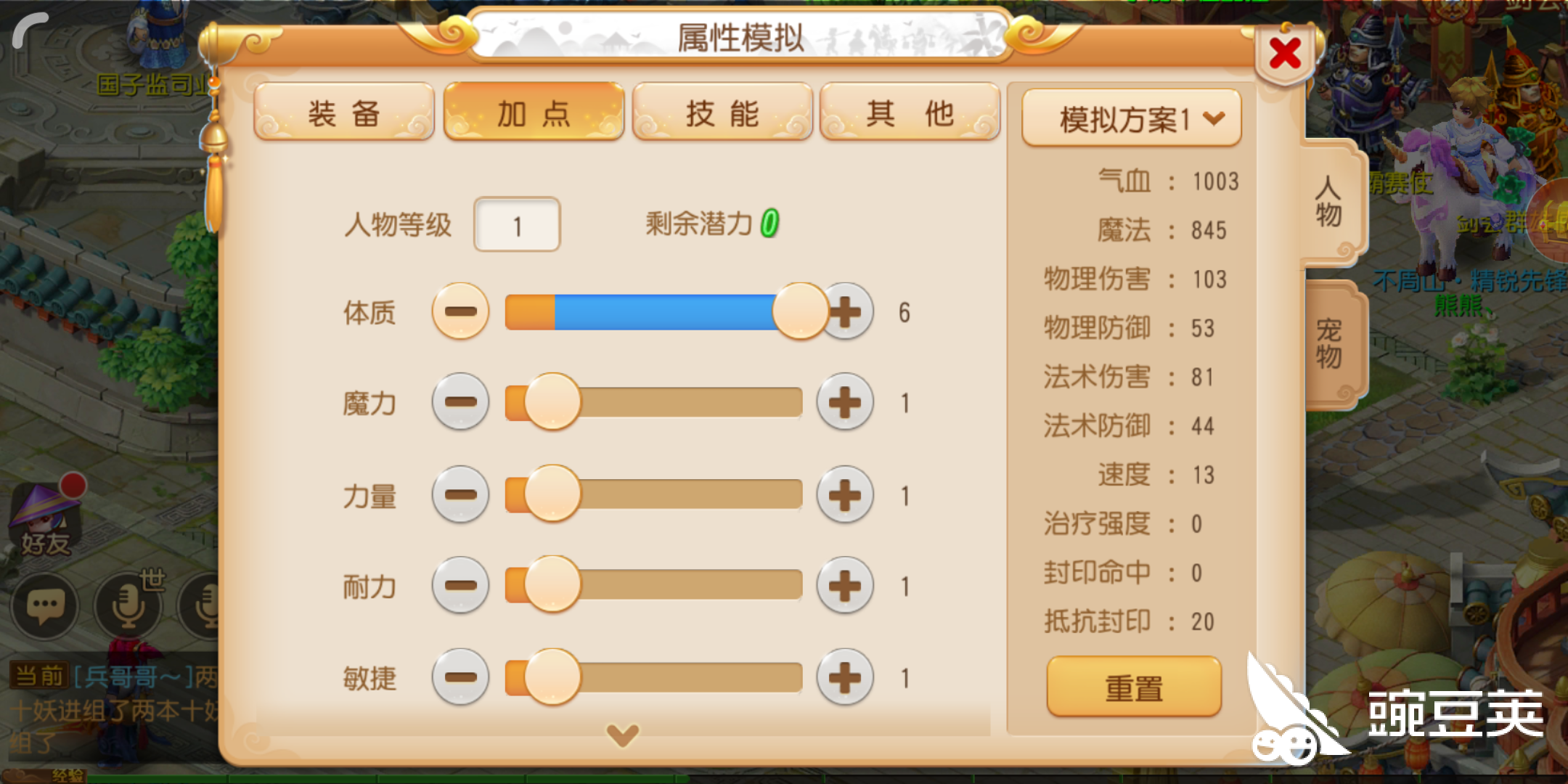Image resolution: width=1568 pixels, height=784 pixels.
Task: Click the 人物等级 input field
Action: [517, 225]
